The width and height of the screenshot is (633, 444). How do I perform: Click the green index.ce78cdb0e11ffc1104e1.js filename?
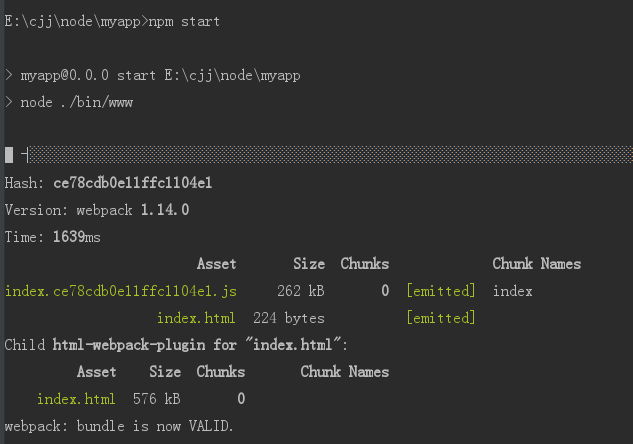[121, 291]
